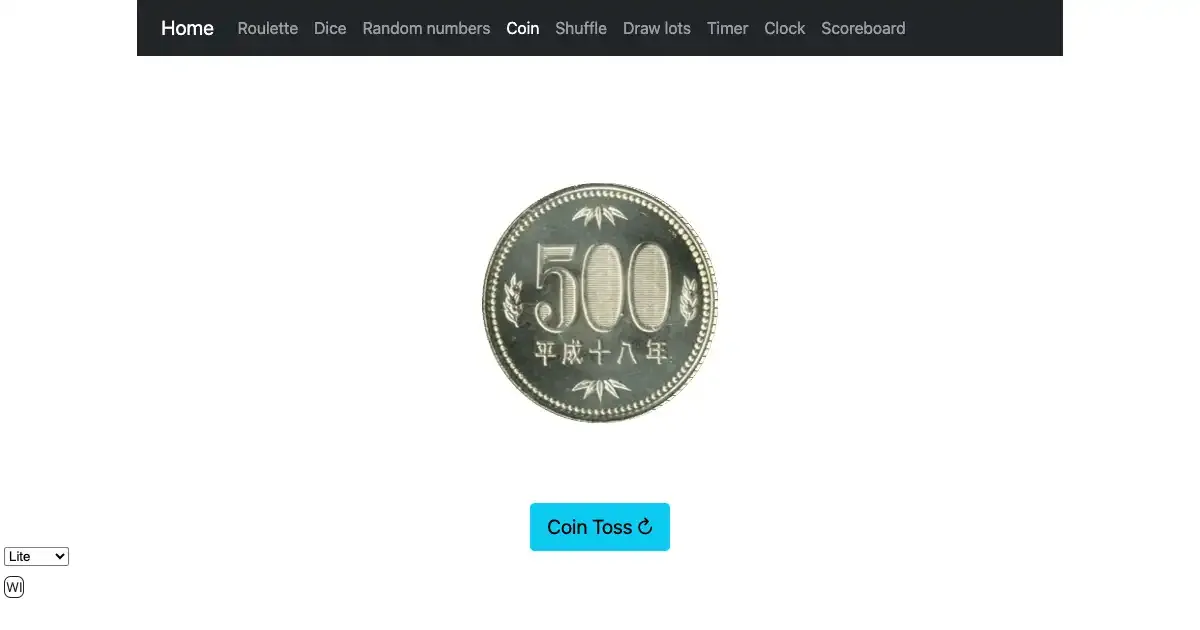Click the rounded WI badge icon
This screenshot has height=630, width=1200.
14,587
